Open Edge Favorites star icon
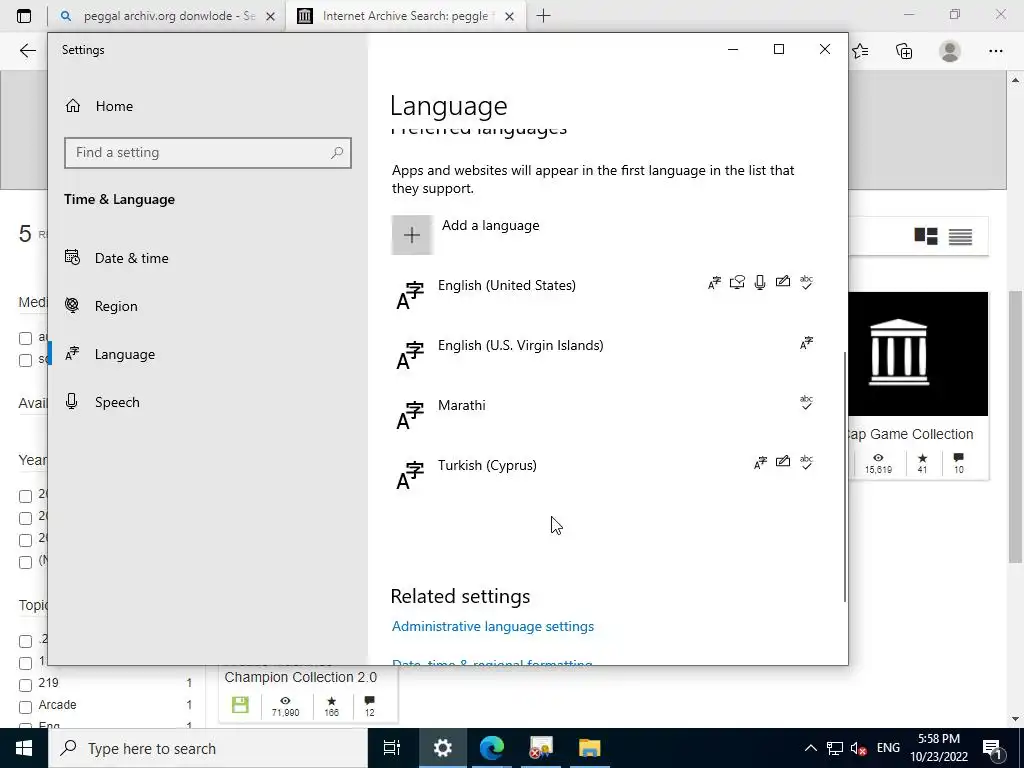This screenshot has width=1024, height=768. [860, 51]
